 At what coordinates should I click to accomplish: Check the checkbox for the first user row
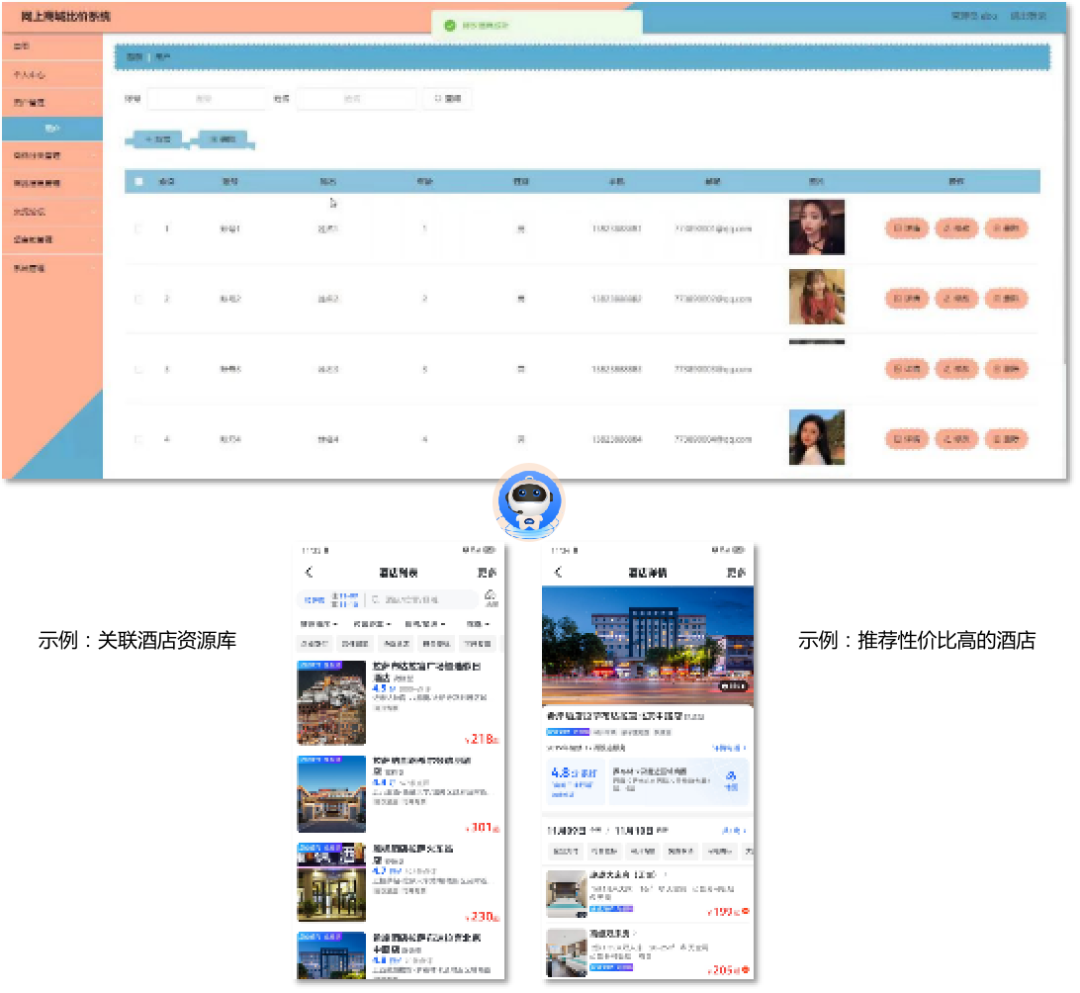pyautogui.click(x=137, y=228)
